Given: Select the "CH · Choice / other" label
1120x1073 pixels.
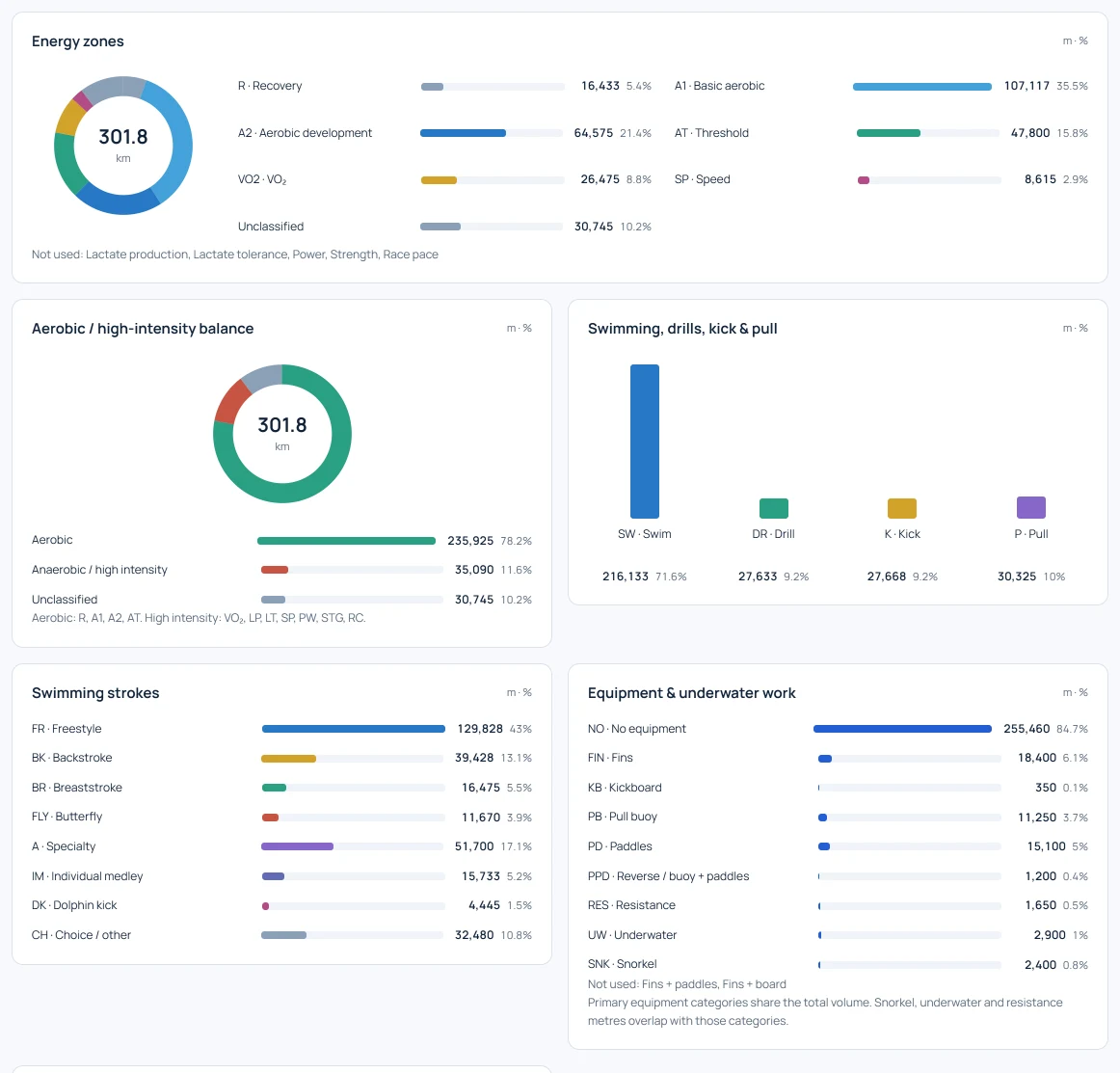Looking at the screenshot, I should point(81,935).
